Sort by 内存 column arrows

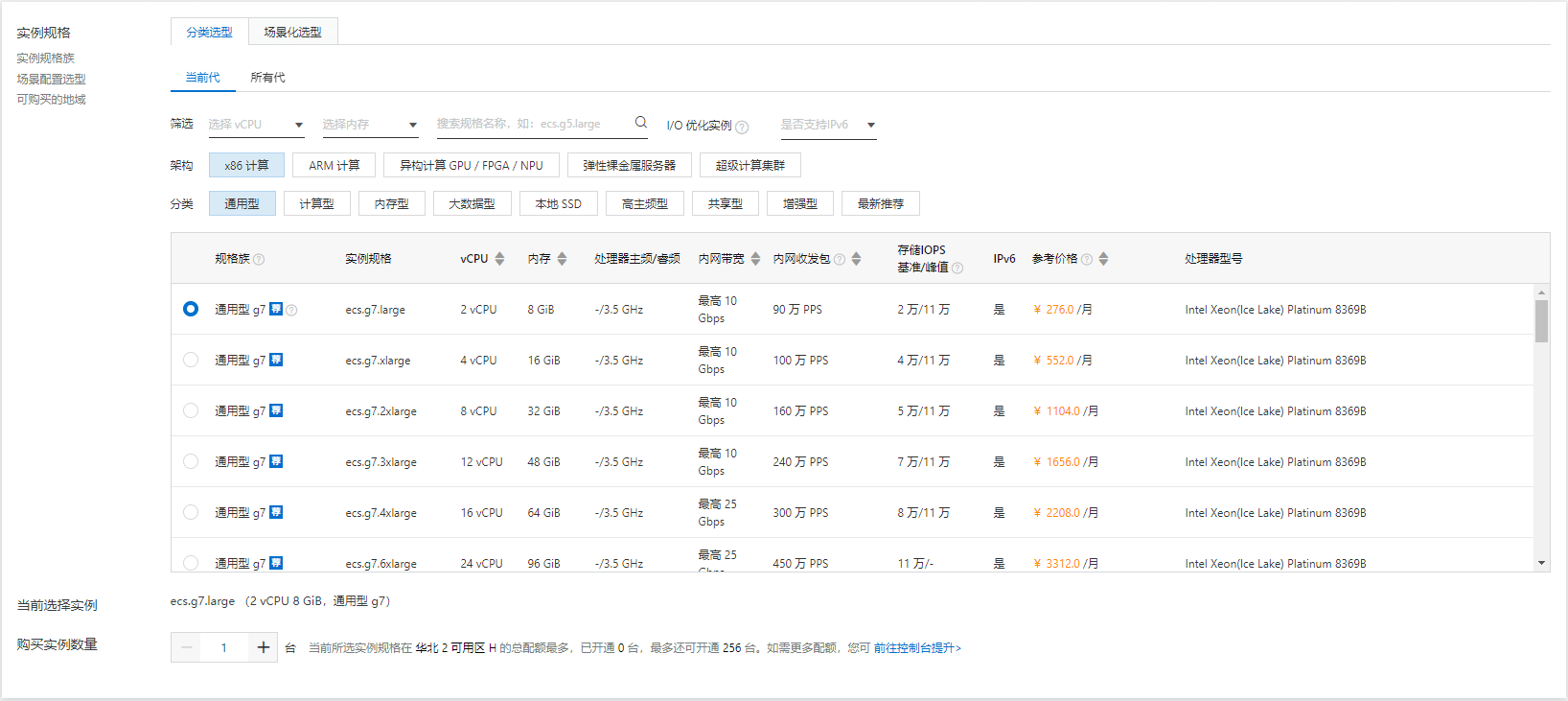tap(562, 259)
